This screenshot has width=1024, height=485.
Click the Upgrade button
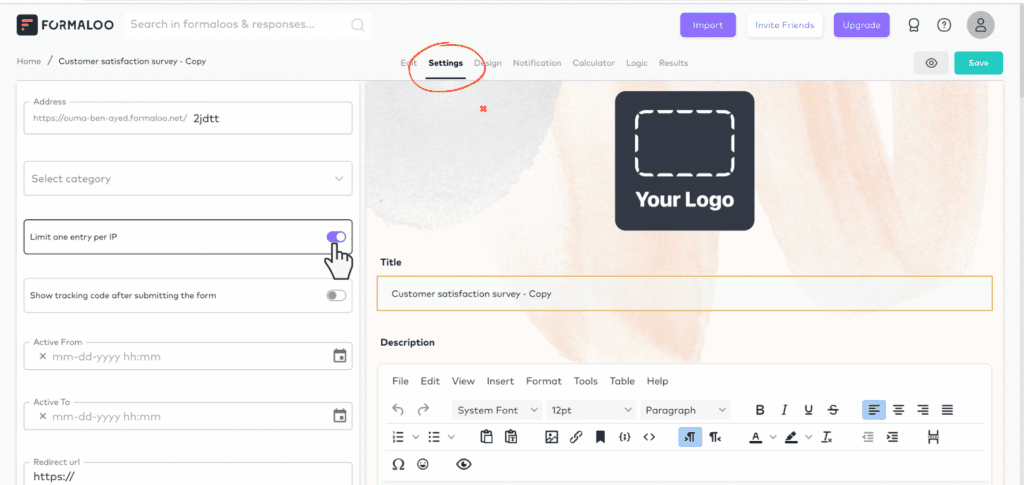pyautogui.click(x=861, y=25)
